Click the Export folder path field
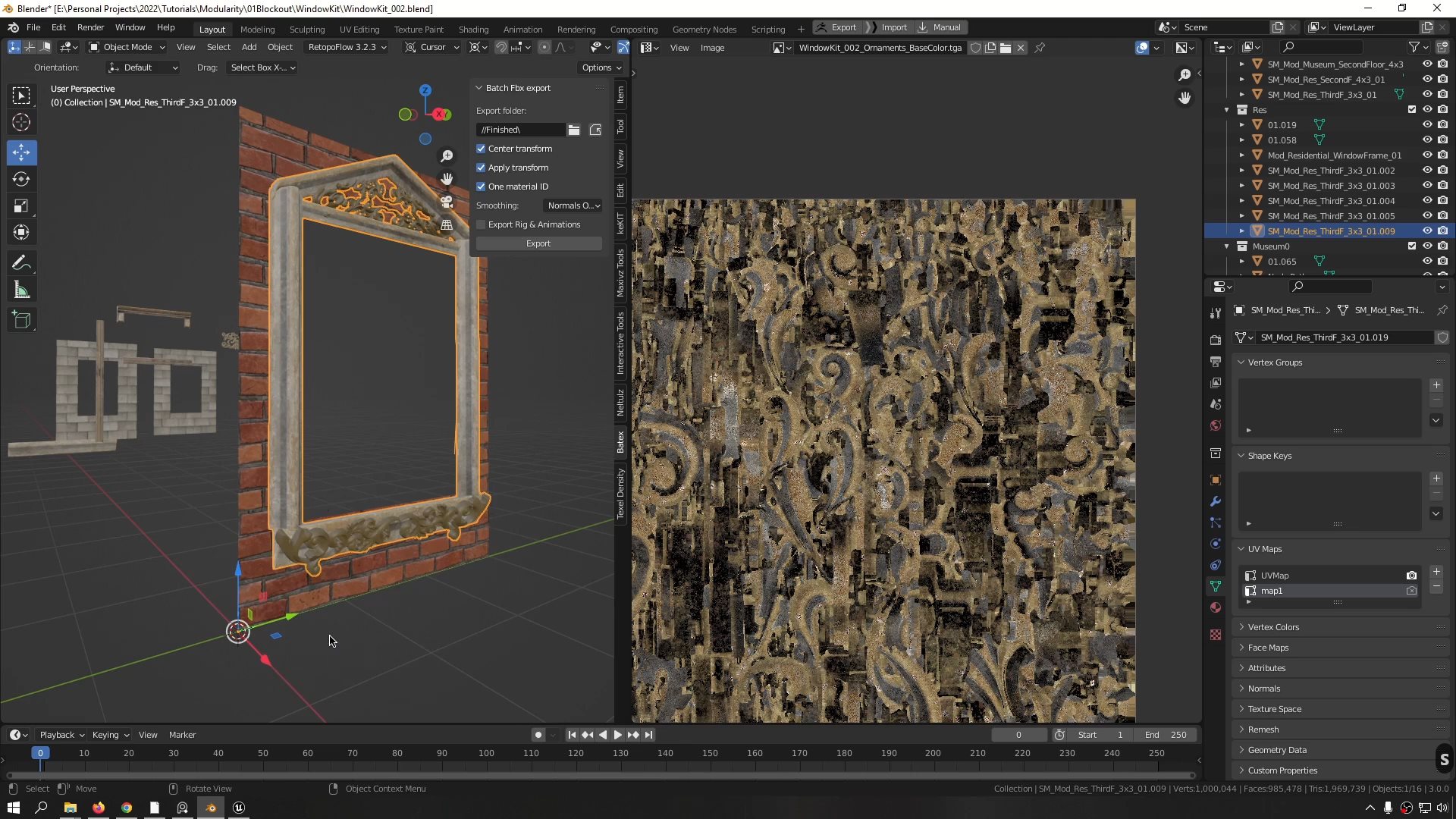The width and height of the screenshot is (1456, 819). click(x=519, y=130)
